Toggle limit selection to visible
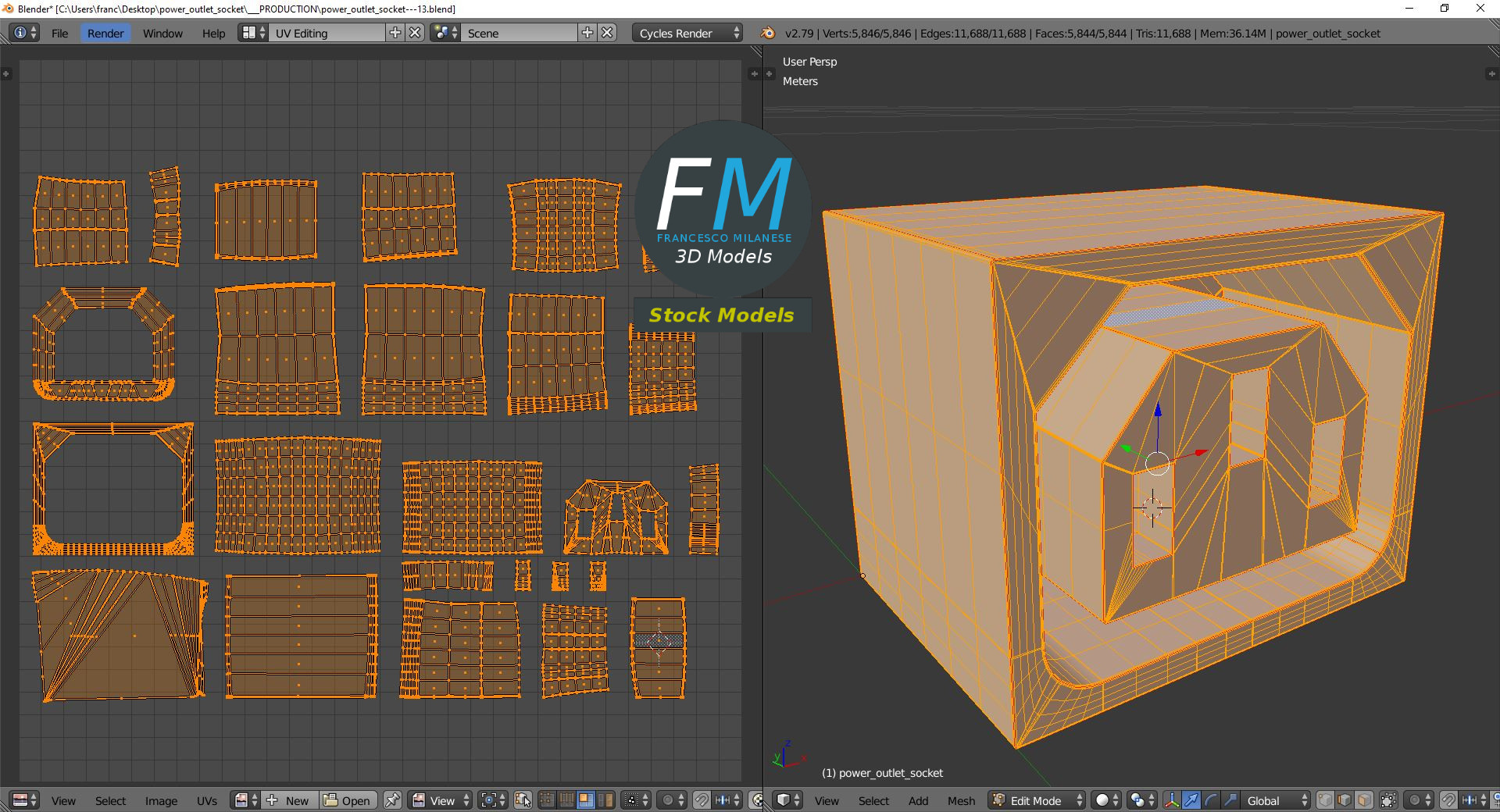 (x=1388, y=800)
